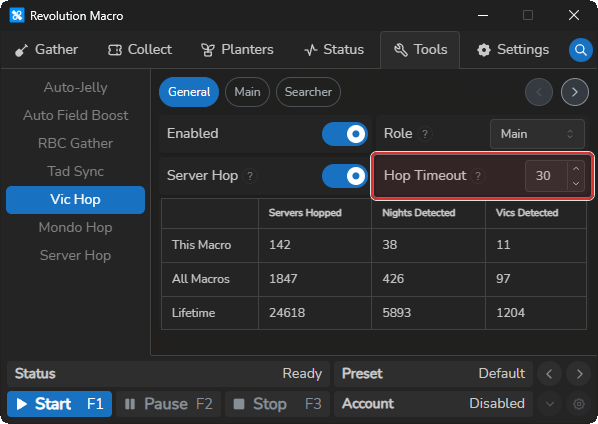Open the Planters tab
The height and width of the screenshot is (424, 598).
[x=237, y=50]
